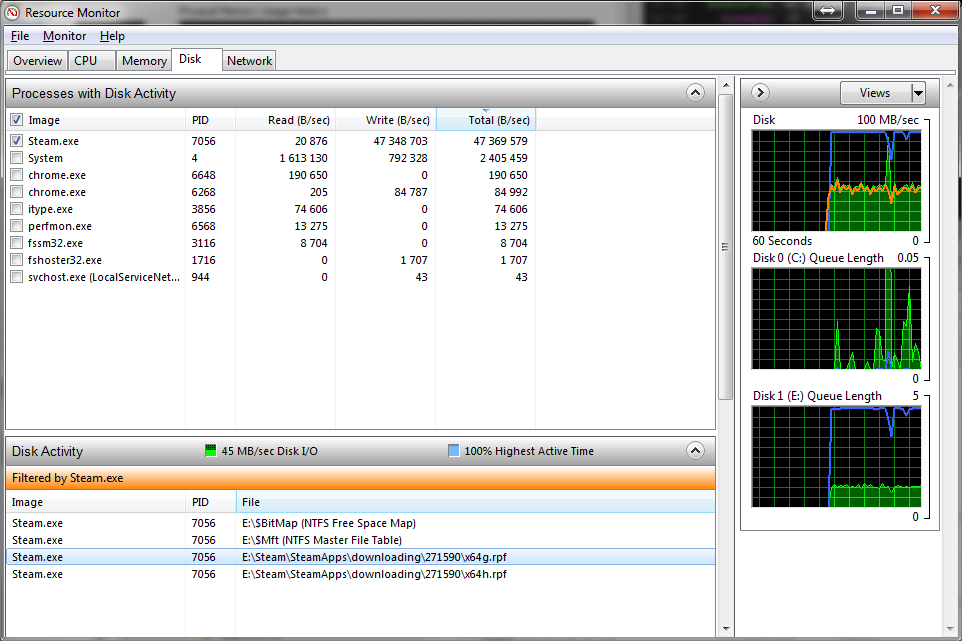This screenshot has height=641, width=962.
Task: Switch to the CPU tab
Action: point(86,61)
